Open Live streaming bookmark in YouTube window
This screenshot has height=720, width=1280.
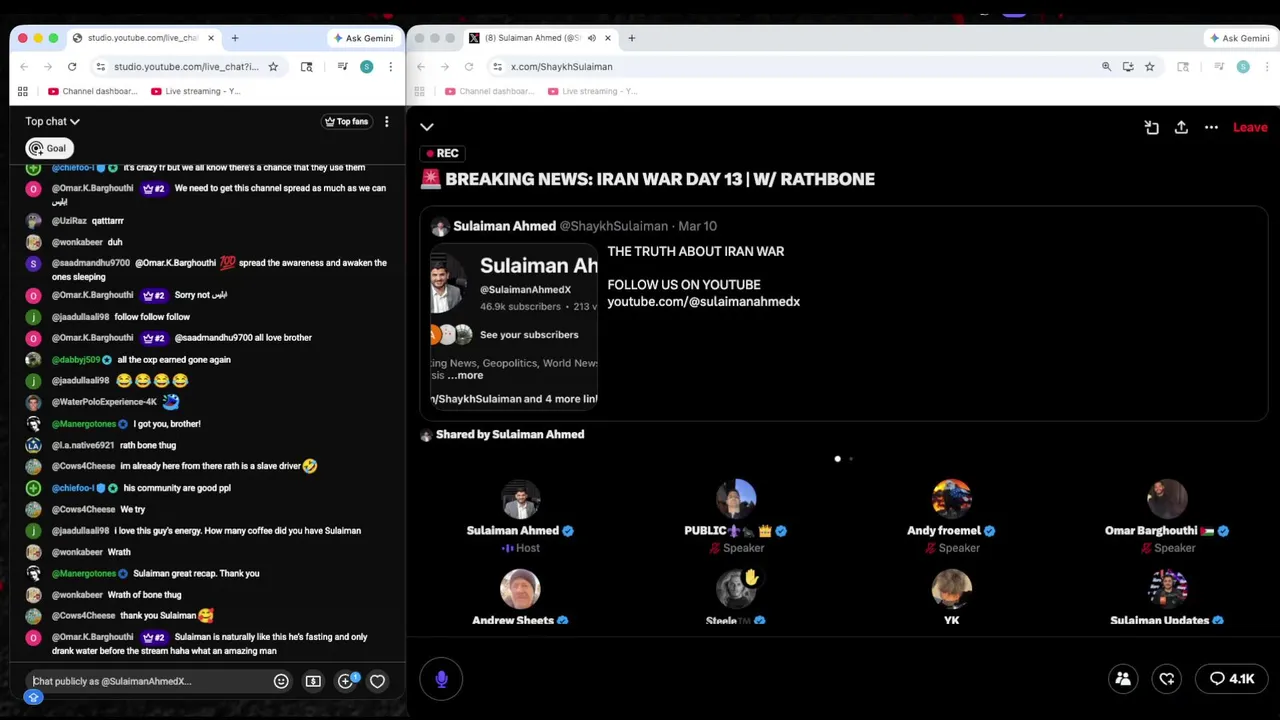(195, 91)
